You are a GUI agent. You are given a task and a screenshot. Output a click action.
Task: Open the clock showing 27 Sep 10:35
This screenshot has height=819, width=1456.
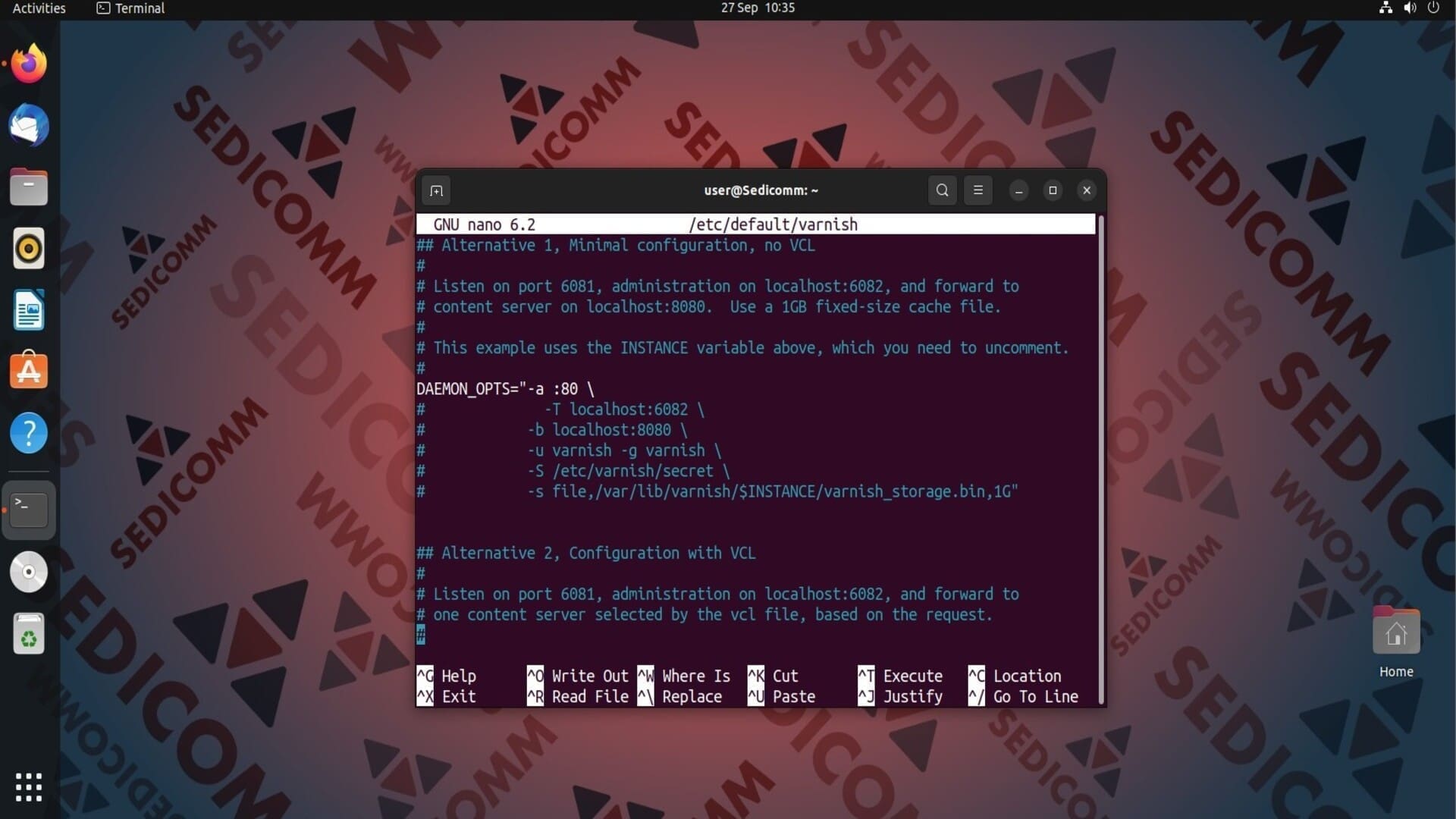[x=758, y=8]
